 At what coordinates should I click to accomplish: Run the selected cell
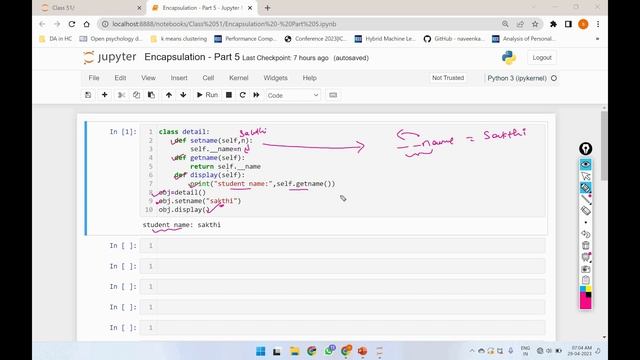(207, 95)
